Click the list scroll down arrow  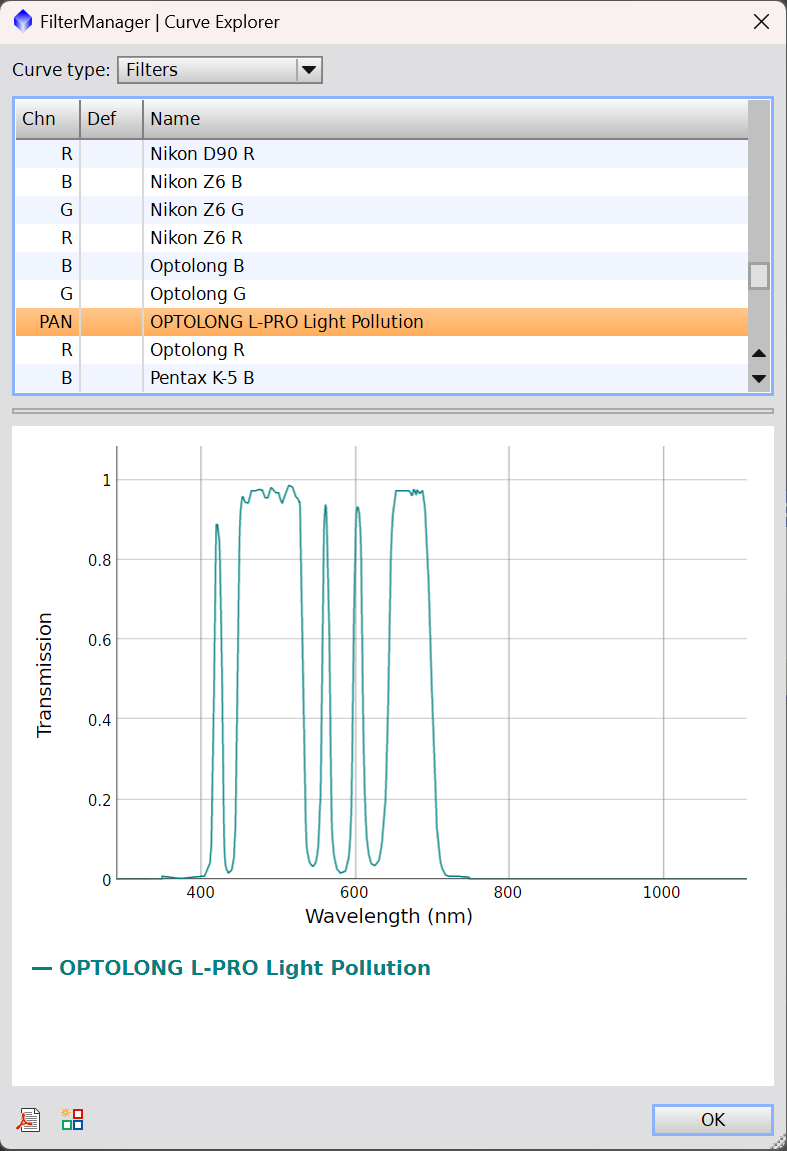click(x=759, y=379)
